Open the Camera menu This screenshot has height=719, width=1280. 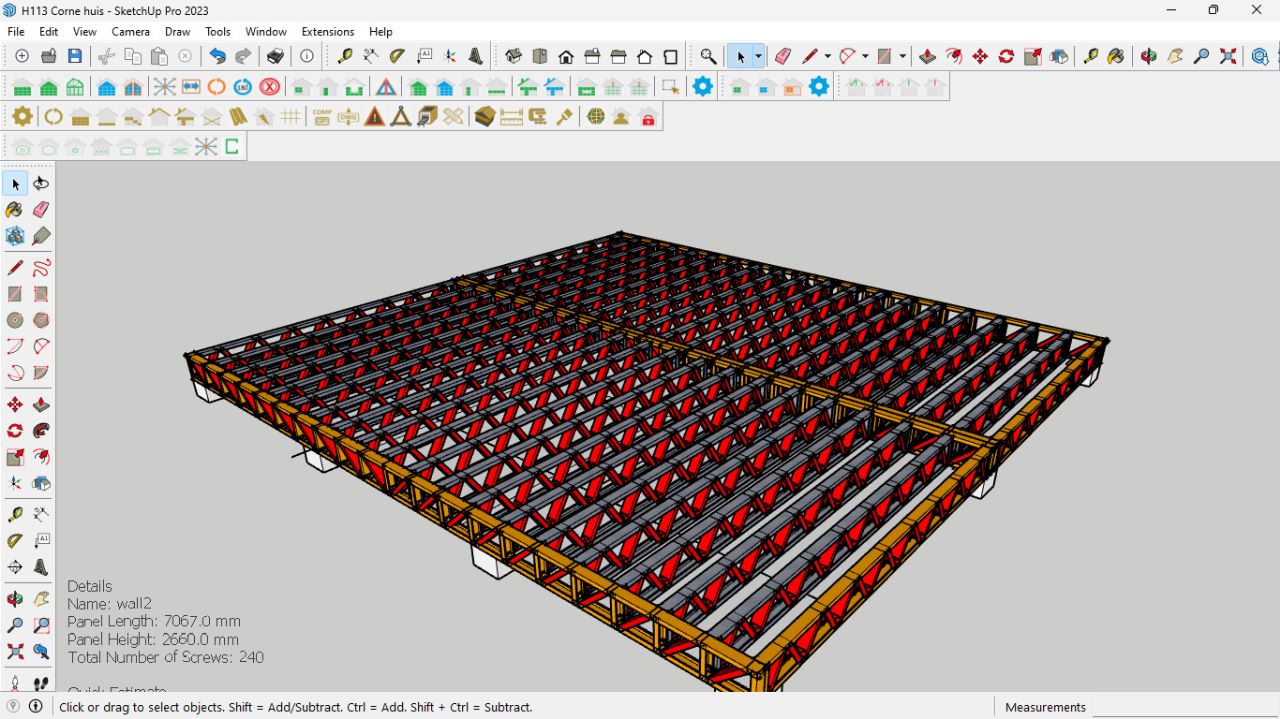(130, 32)
